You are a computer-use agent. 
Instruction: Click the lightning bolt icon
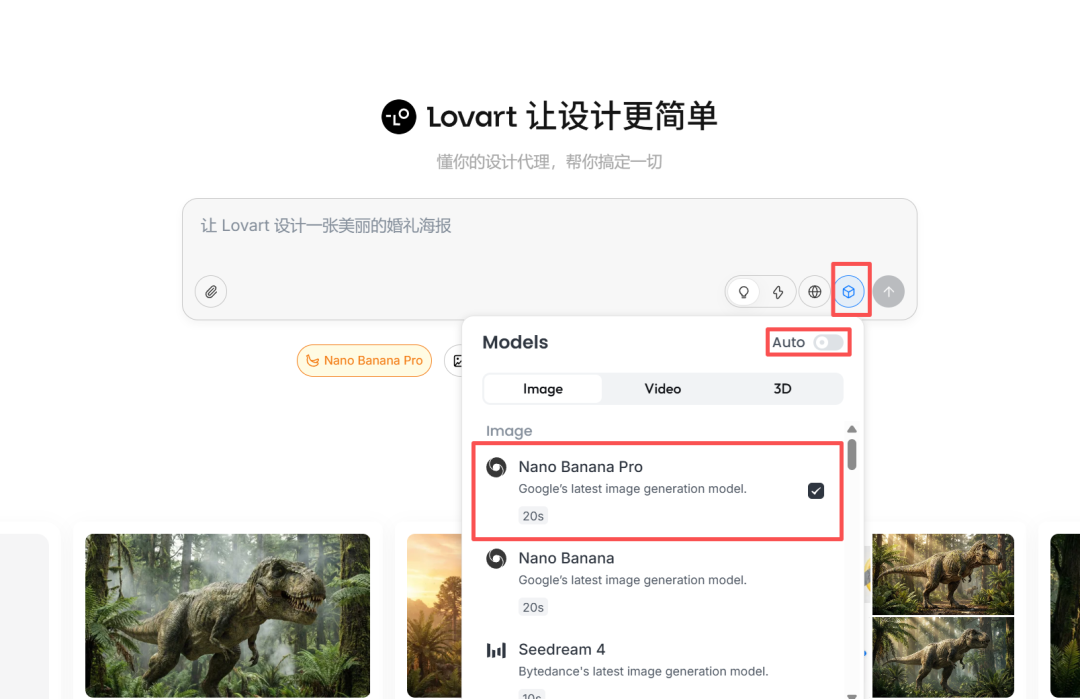779,291
